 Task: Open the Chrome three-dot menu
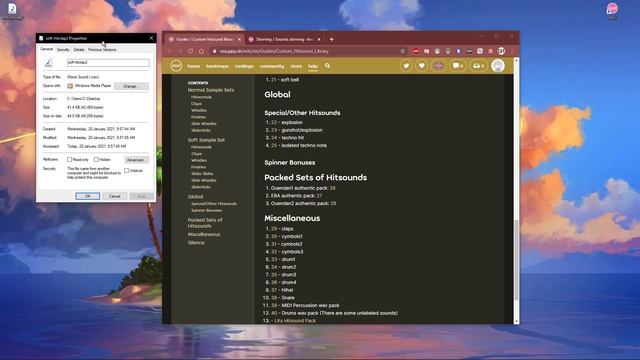[512, 51]
